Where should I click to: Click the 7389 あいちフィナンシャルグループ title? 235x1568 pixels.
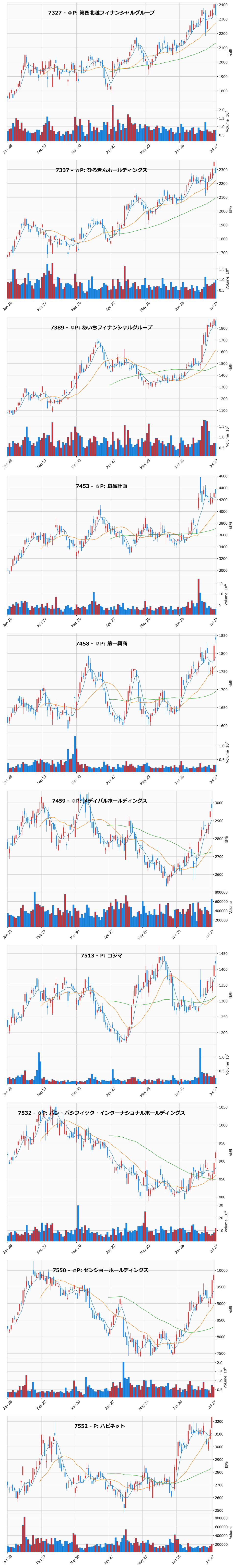tap(102, 328)
